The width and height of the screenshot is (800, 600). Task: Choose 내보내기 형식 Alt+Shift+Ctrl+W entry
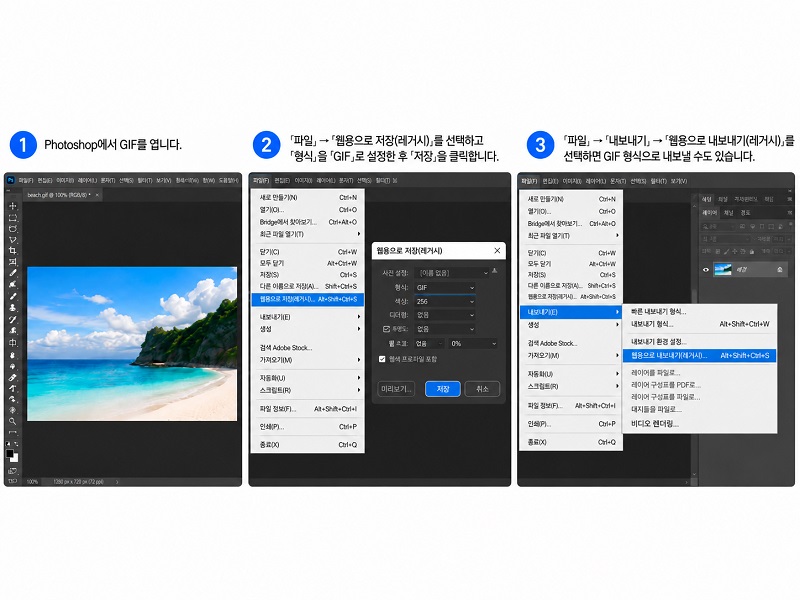699,324
